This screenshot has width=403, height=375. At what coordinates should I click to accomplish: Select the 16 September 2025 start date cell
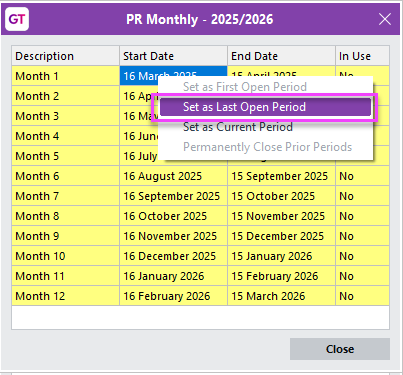173,196
